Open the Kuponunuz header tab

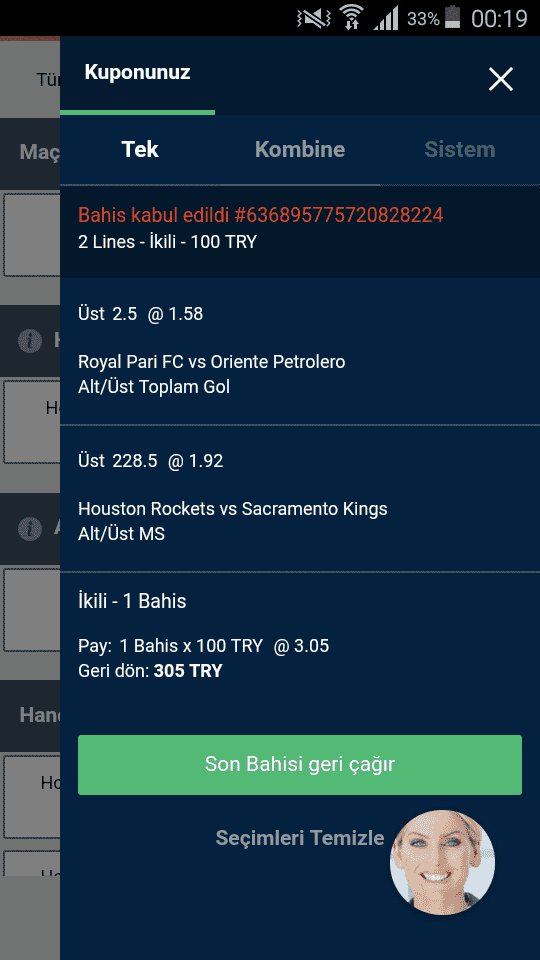point(137,72)
